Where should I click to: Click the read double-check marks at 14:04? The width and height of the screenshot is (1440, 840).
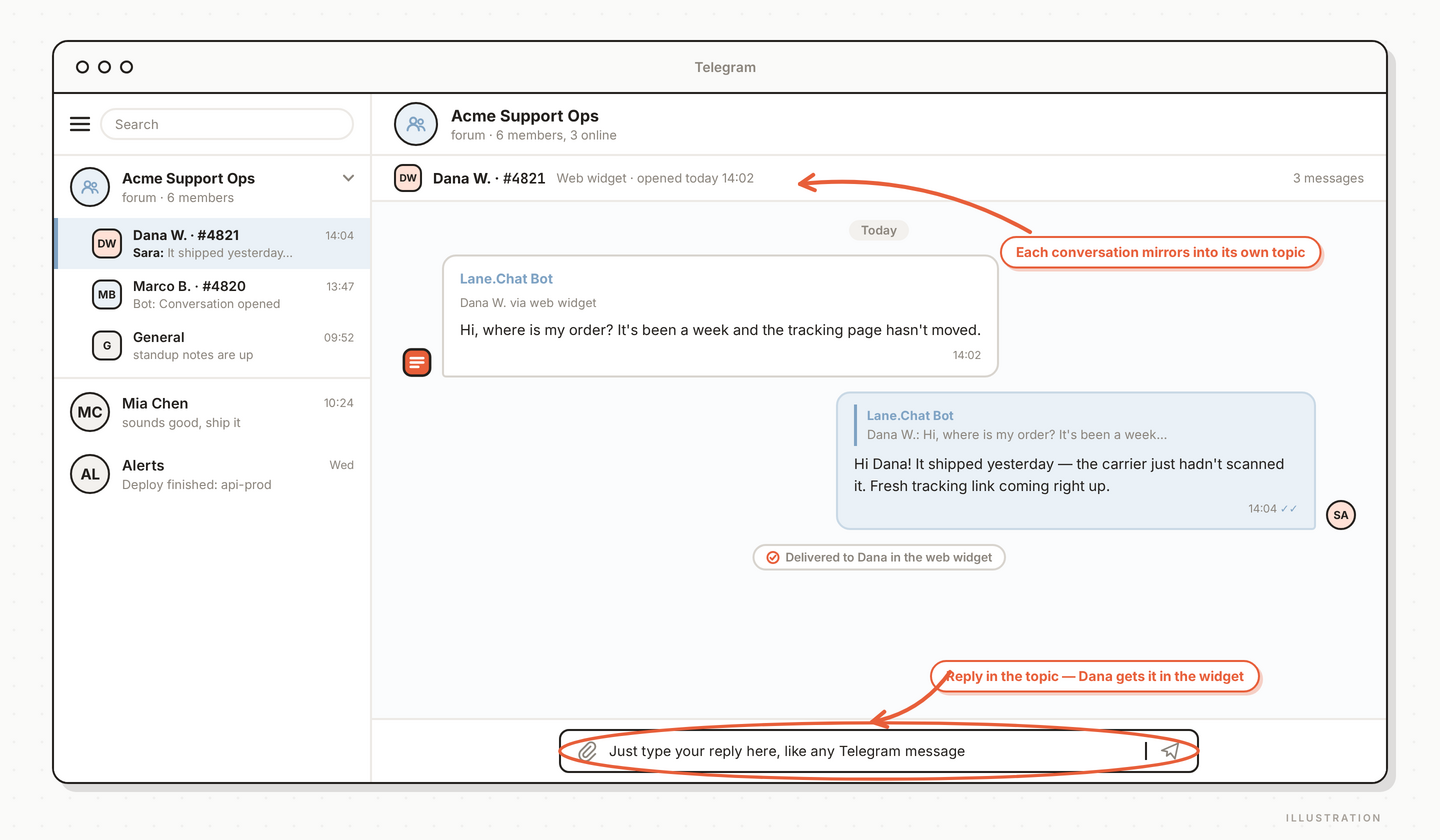click(1290, 508)
